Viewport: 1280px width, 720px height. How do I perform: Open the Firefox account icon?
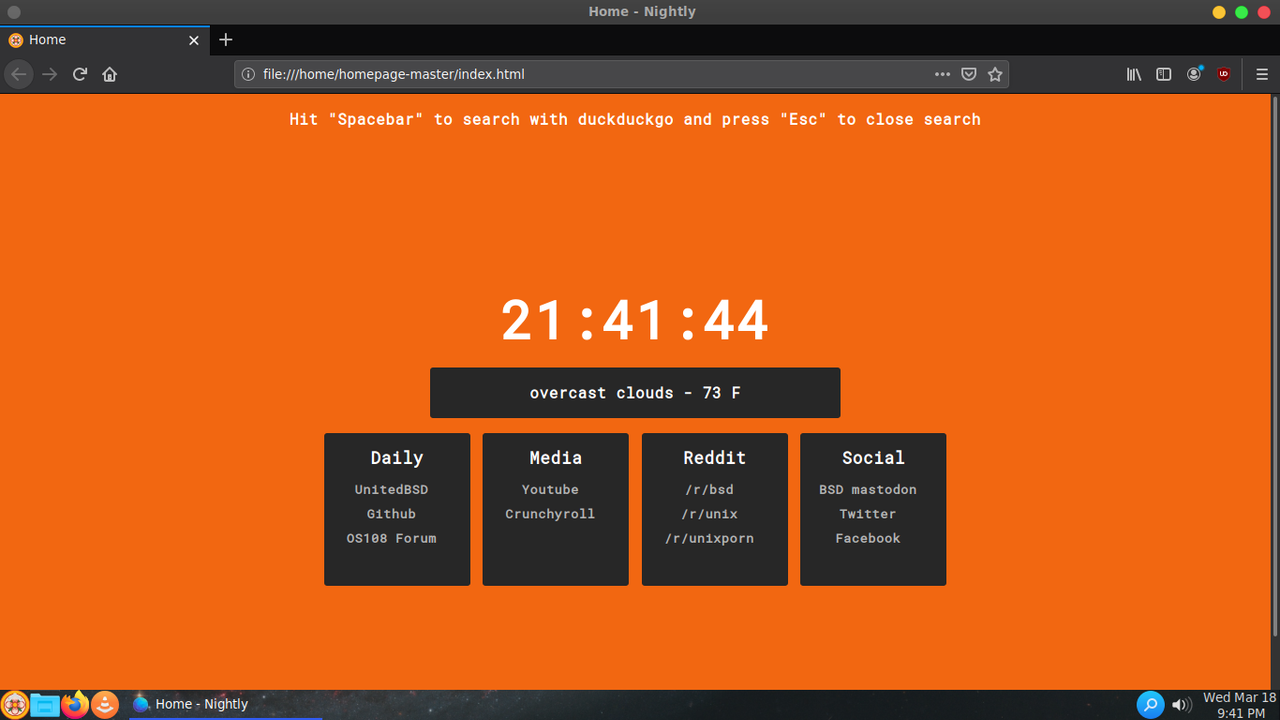[1194, 74]
